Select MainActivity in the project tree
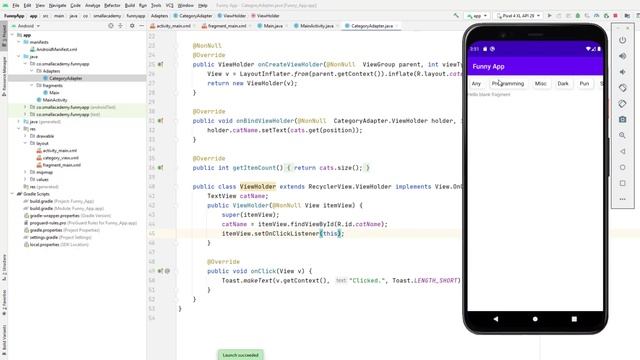This screenshot has height=360, width=640. (x=55, y=100)
